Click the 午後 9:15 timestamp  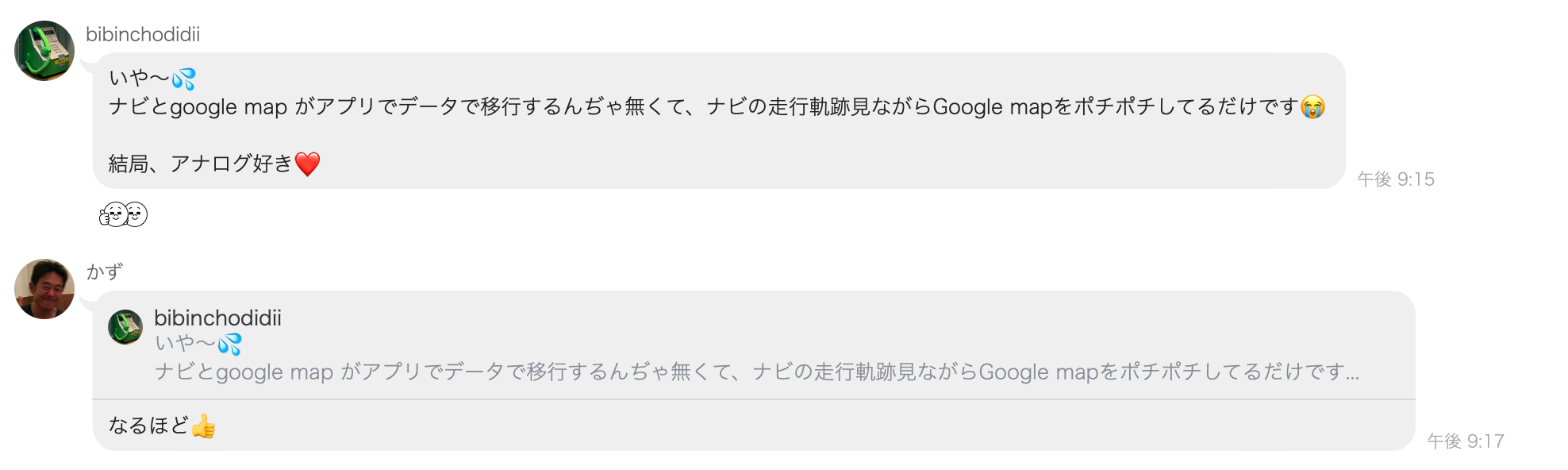click(1396, 179)
